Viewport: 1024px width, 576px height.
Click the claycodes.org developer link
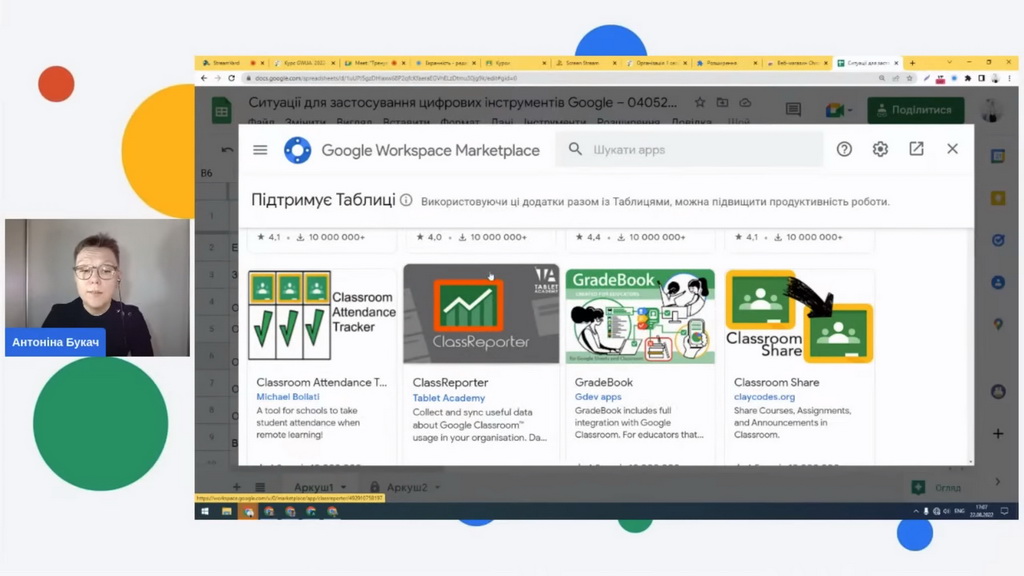764,396
